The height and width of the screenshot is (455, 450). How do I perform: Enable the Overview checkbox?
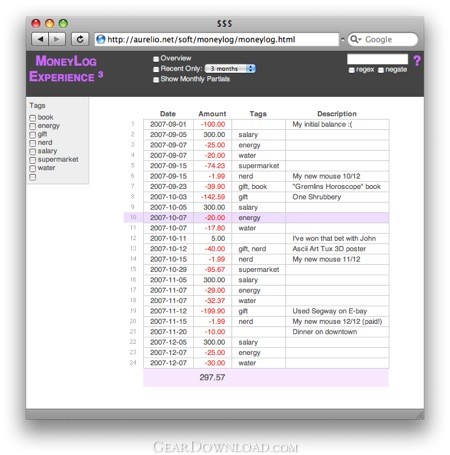[156, 59]
